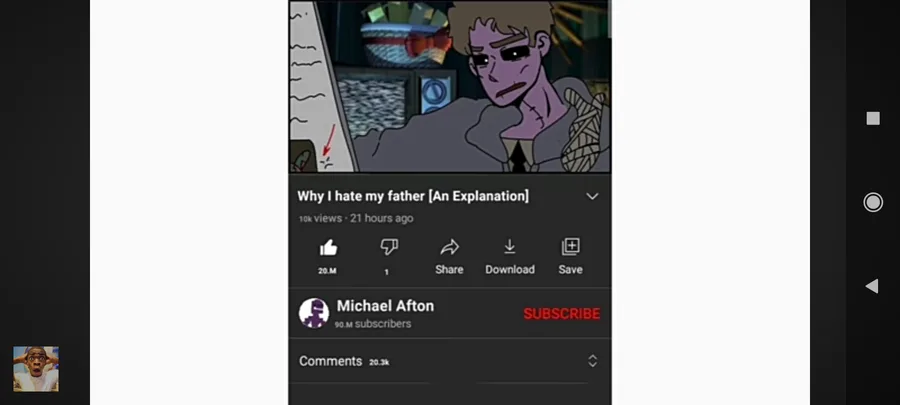Click the shocked face thumbnail in corner
This screenshot has width=900, height=405.
(36, 369)
